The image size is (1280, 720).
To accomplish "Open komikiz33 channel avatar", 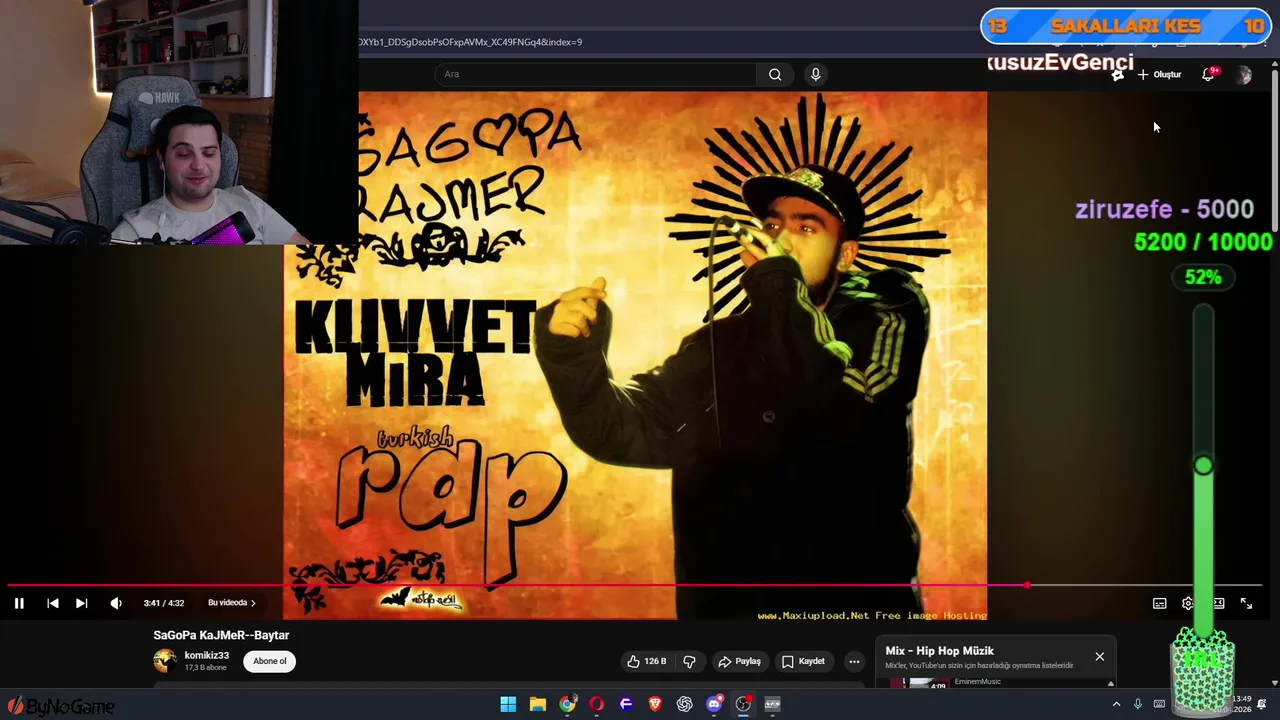I will [165, 661].
